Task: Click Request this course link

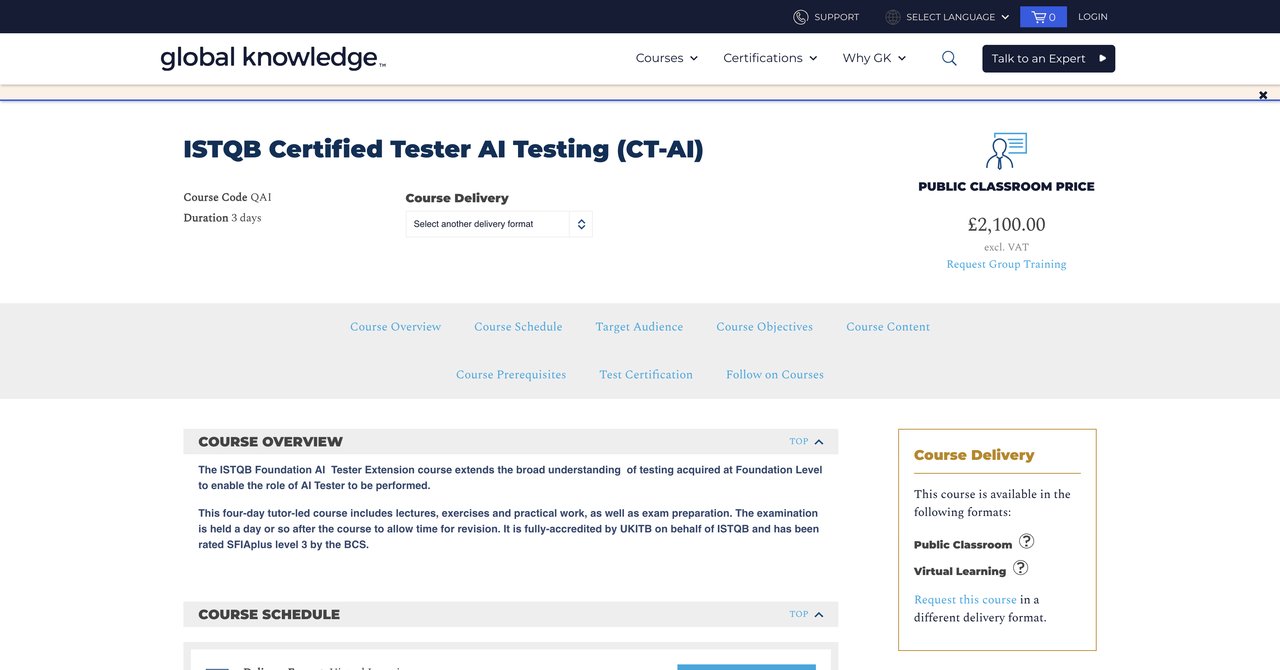Action: [x=965, y=600]
